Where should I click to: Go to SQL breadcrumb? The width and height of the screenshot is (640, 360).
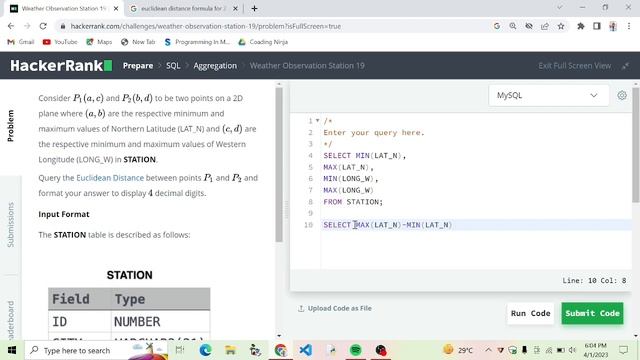coord(173,66)
